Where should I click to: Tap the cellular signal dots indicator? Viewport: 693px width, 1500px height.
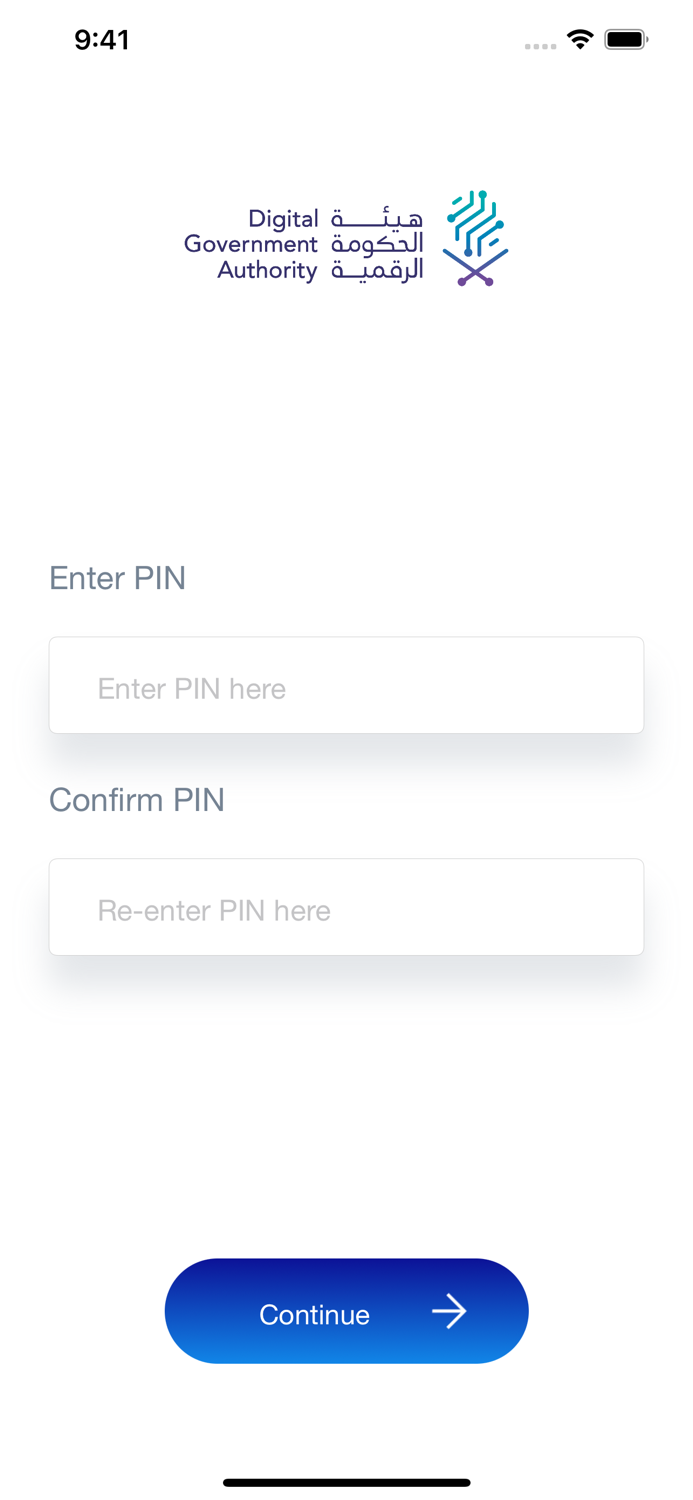[539, 46]
